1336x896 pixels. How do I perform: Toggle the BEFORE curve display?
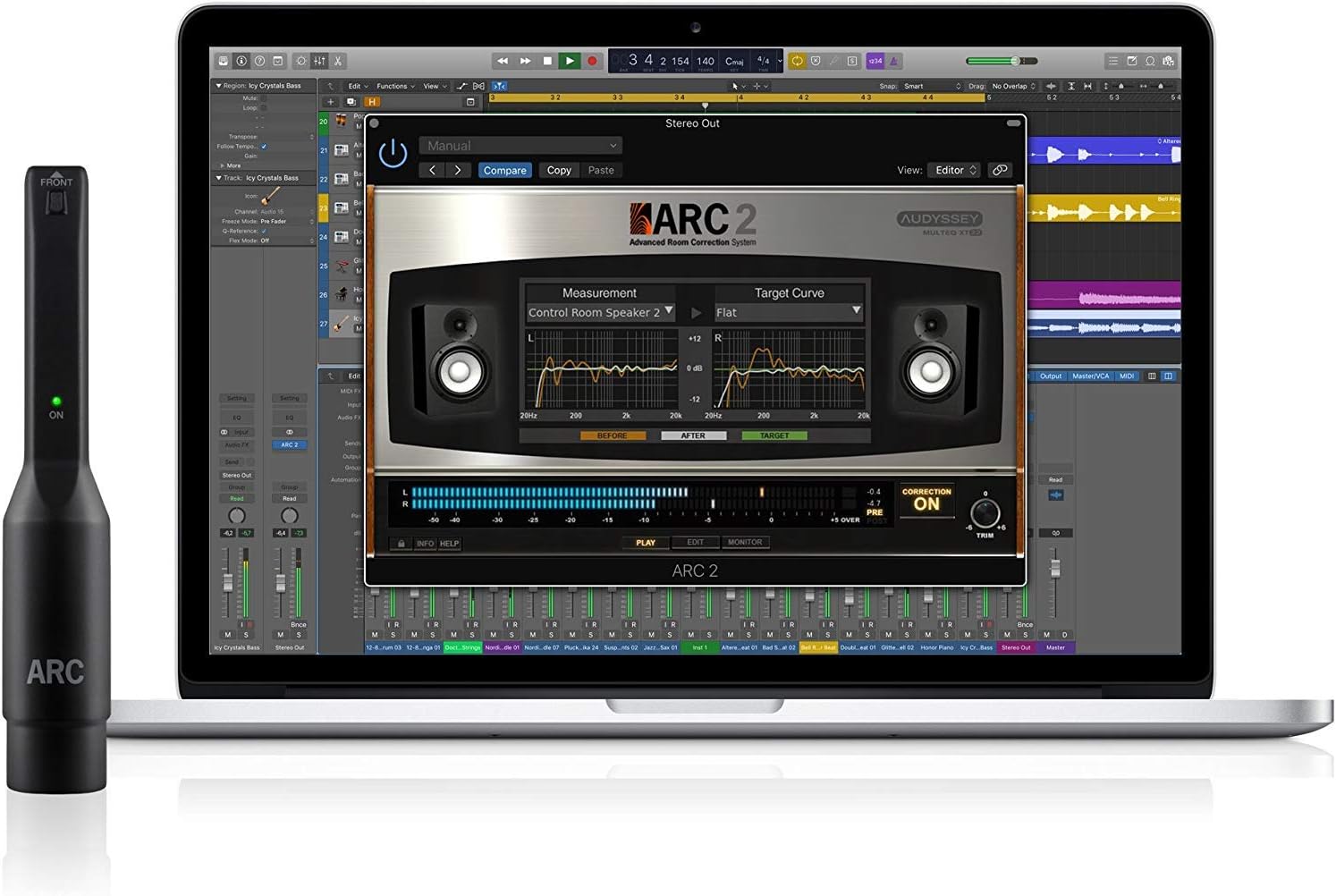coord(612,435)
